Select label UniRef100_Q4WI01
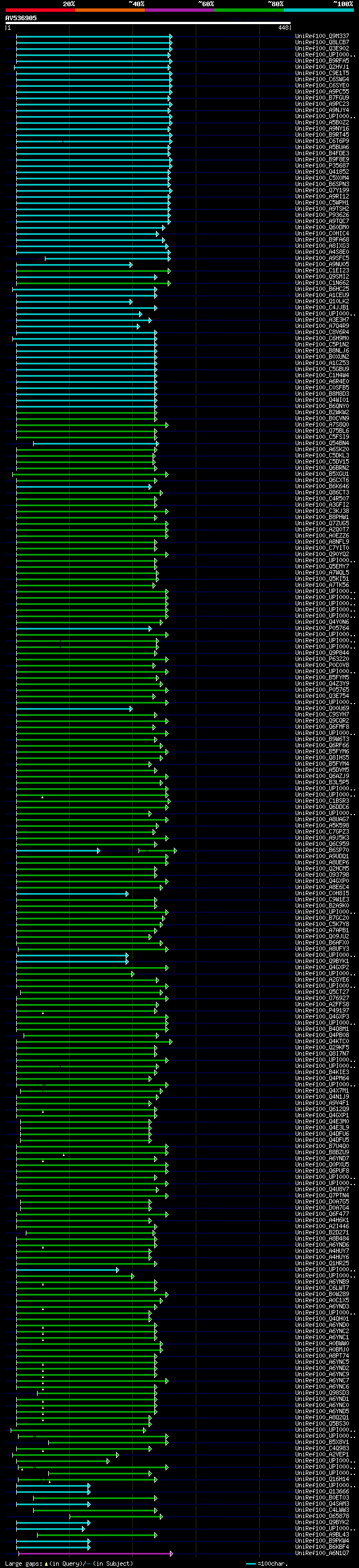The image size is (359, 1568). tap(323, 400)
